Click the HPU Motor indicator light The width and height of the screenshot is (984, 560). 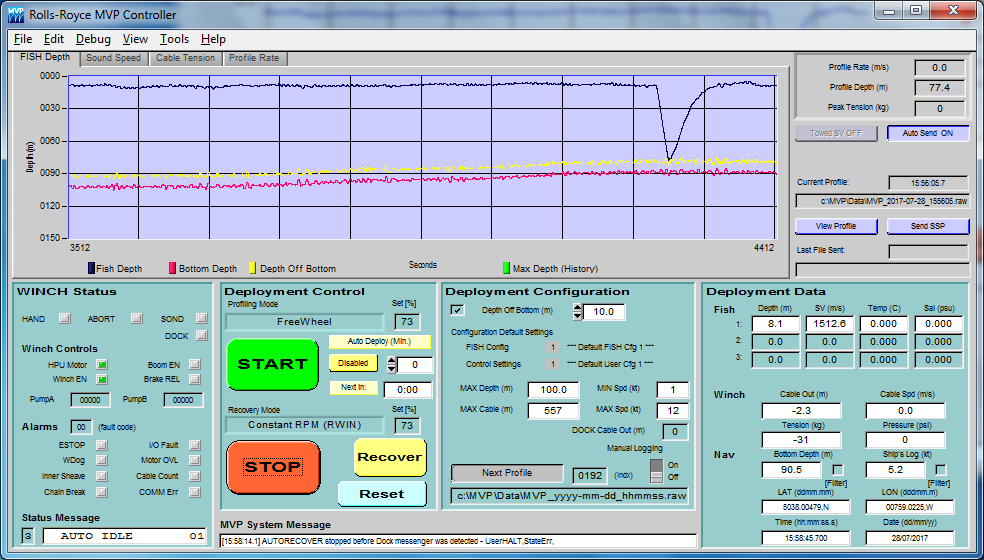101,364
